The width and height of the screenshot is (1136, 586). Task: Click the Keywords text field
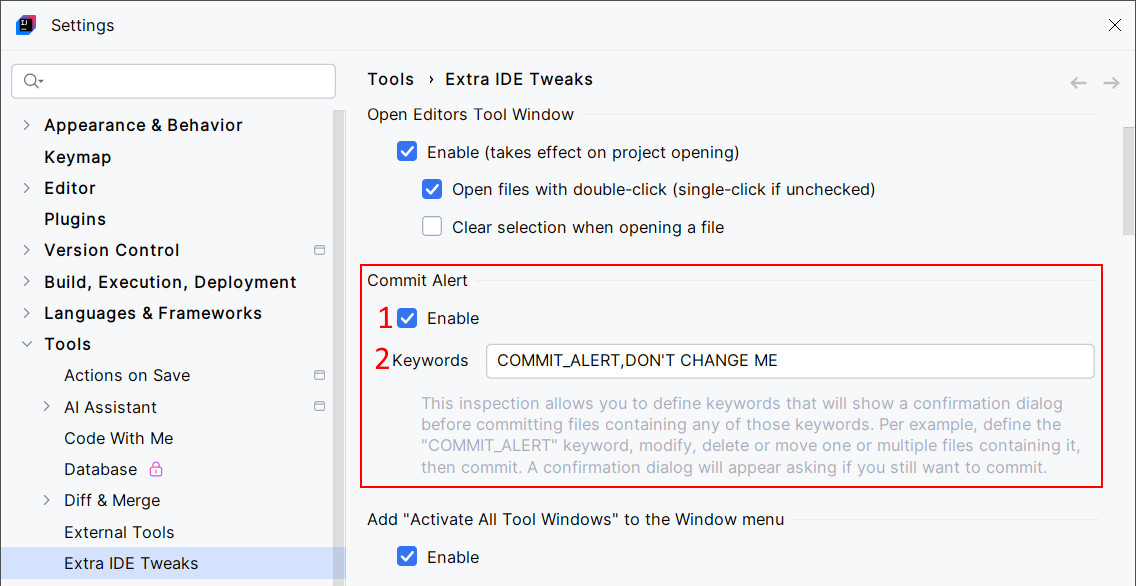[x=790, y=361]
